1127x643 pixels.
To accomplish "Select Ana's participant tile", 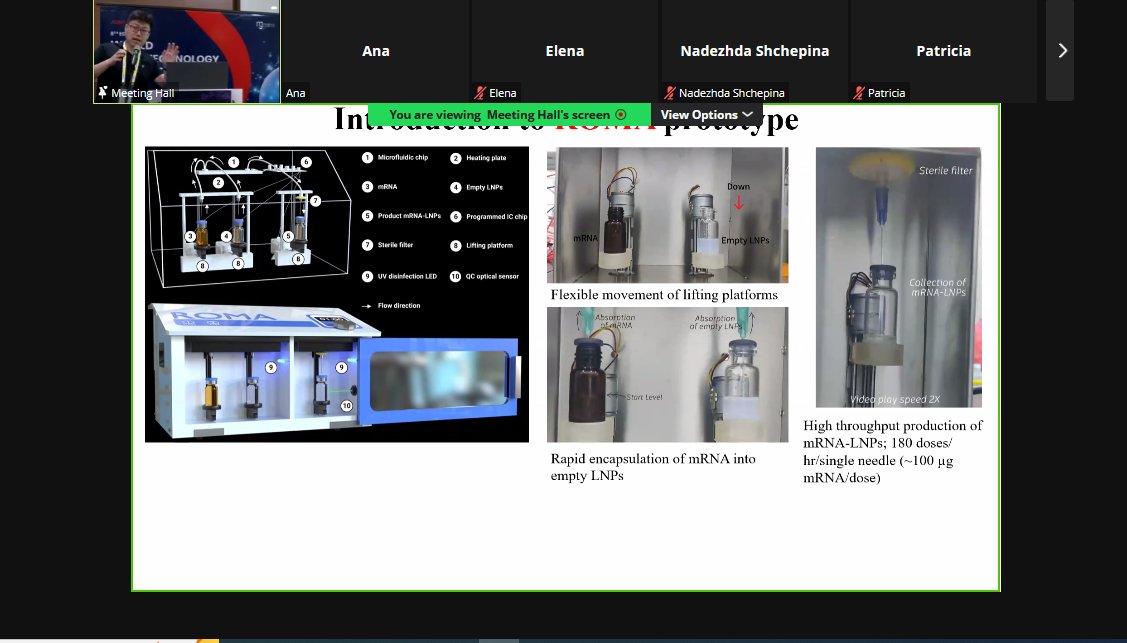I will pyautogui.click(x=376, y=50).
